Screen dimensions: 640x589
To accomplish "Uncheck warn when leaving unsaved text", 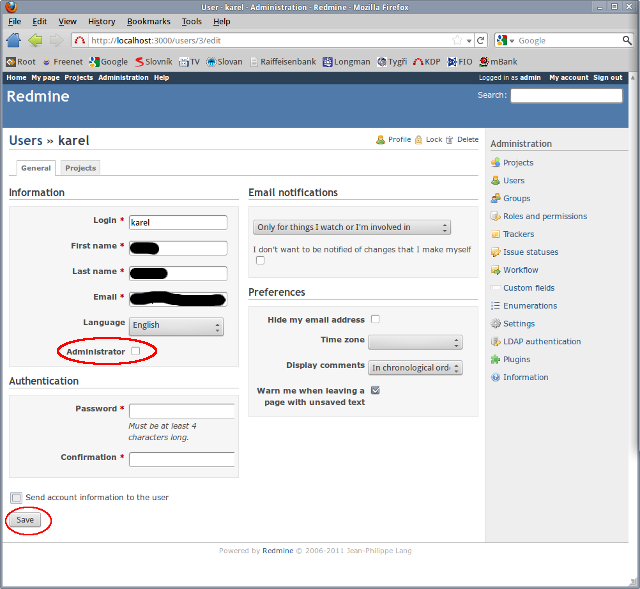I will [x=375, y=390].
